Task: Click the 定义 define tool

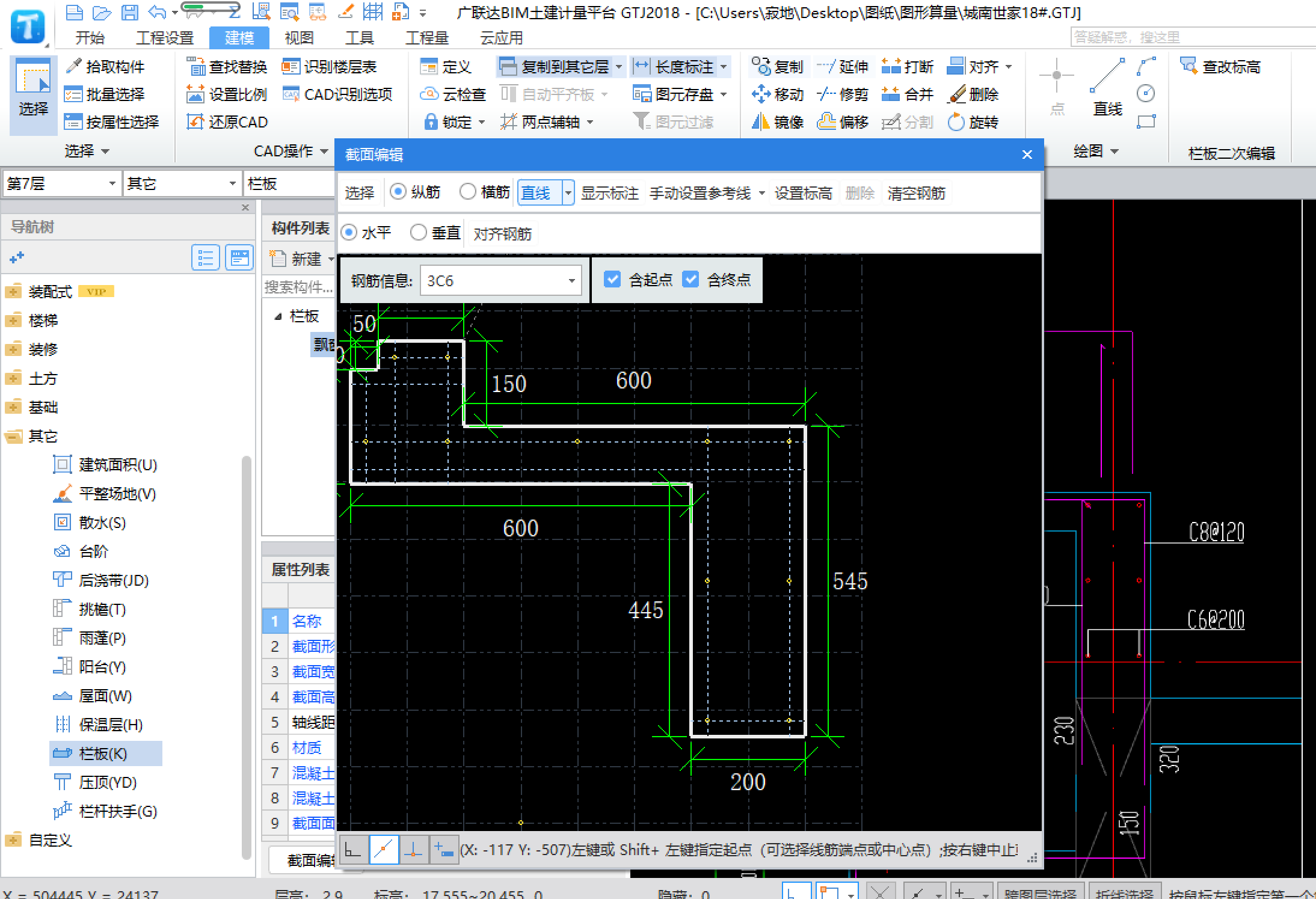Action: pyautogui.click(x=446, y=67)
